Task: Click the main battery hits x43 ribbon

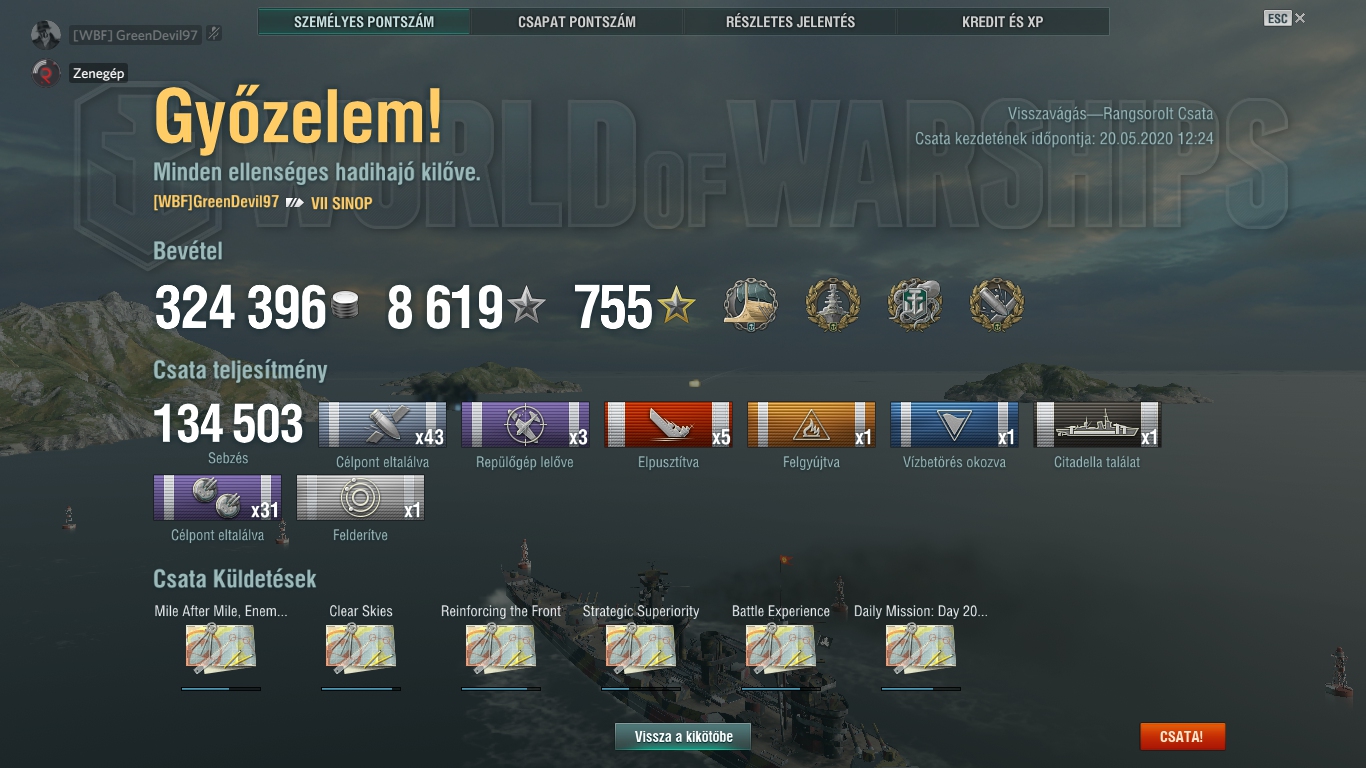Action: tap(383, 425)
